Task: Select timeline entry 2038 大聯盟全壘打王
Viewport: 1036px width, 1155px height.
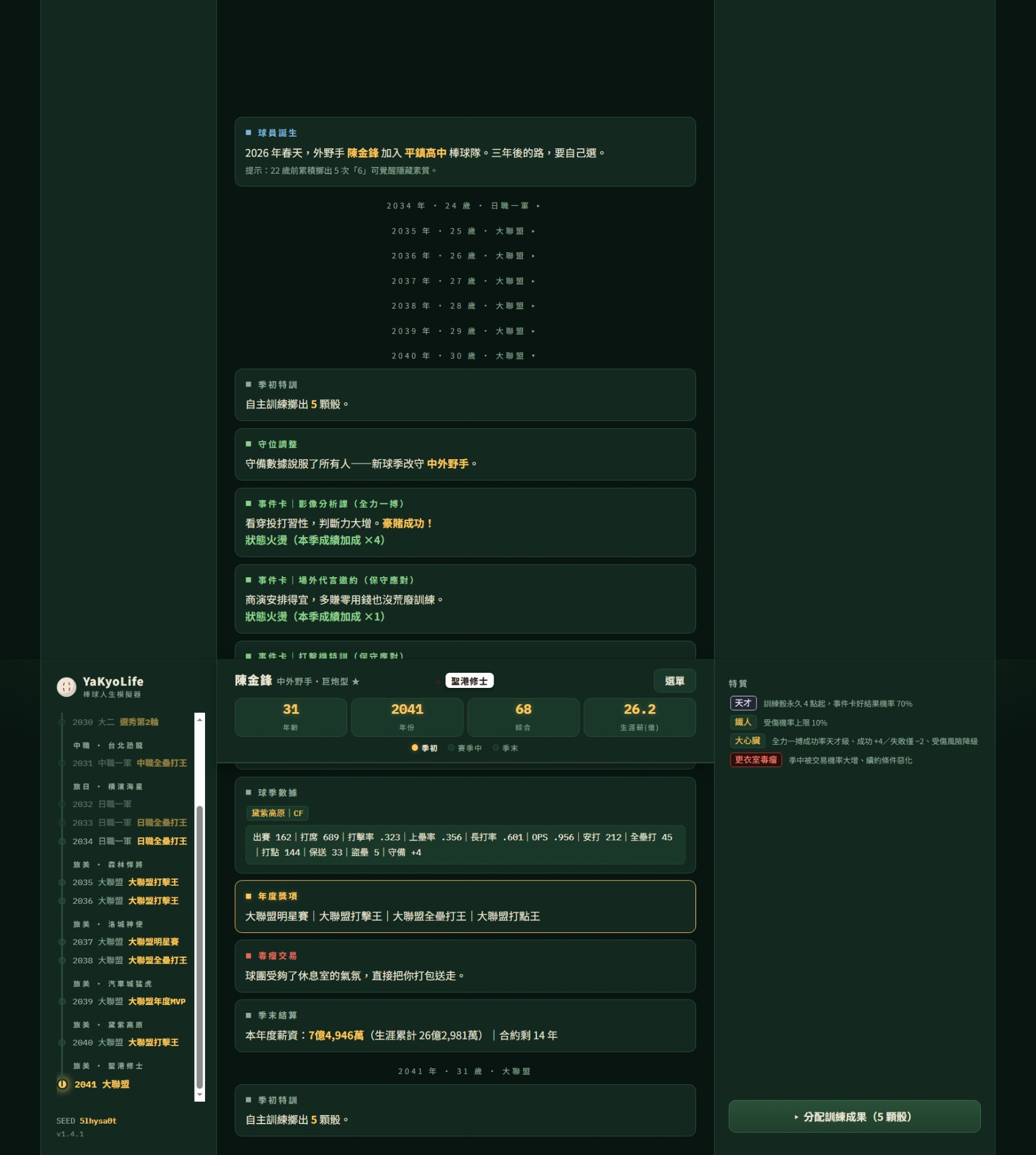Action: point(129,960)
